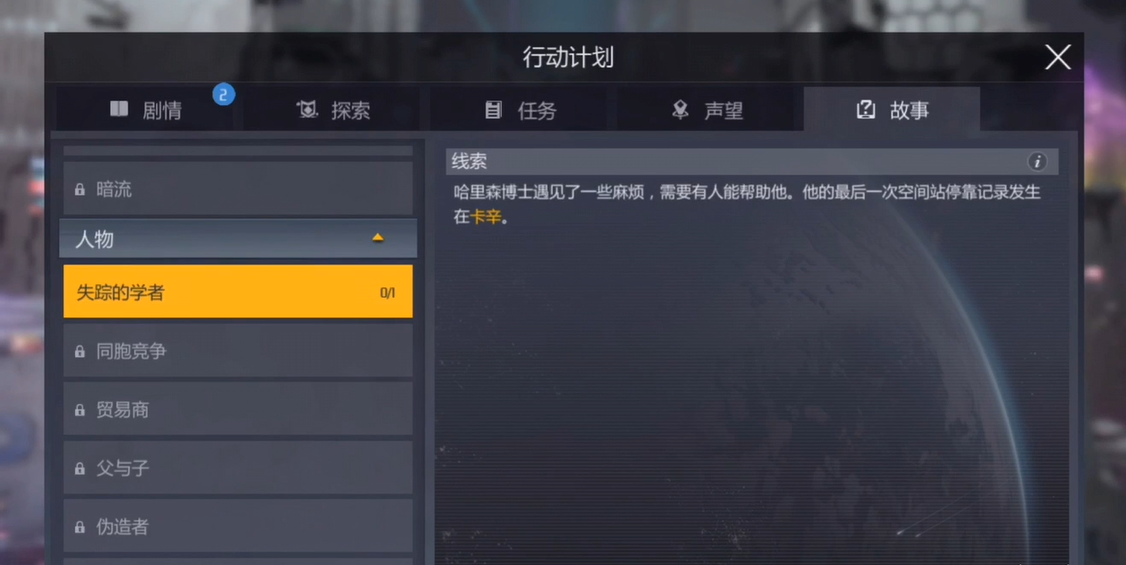This screenshot has height=565, width=1126.
Task: Select the 失踪的学者 story entry
Action: pos(238,291)
